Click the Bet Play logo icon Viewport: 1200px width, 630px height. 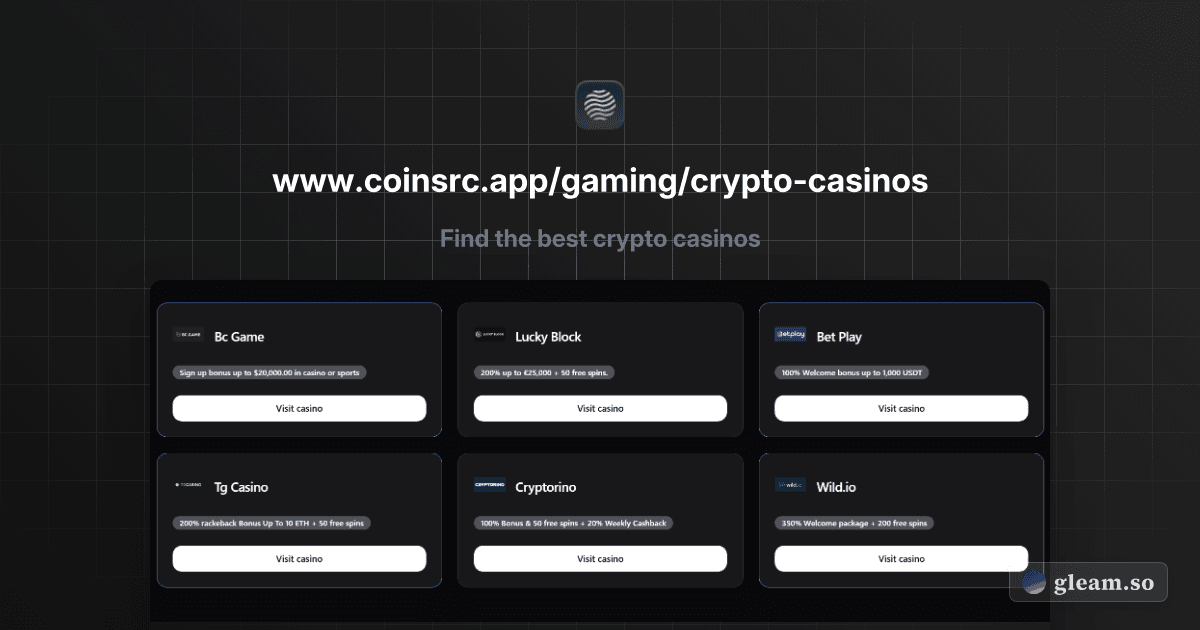[790, 335]
